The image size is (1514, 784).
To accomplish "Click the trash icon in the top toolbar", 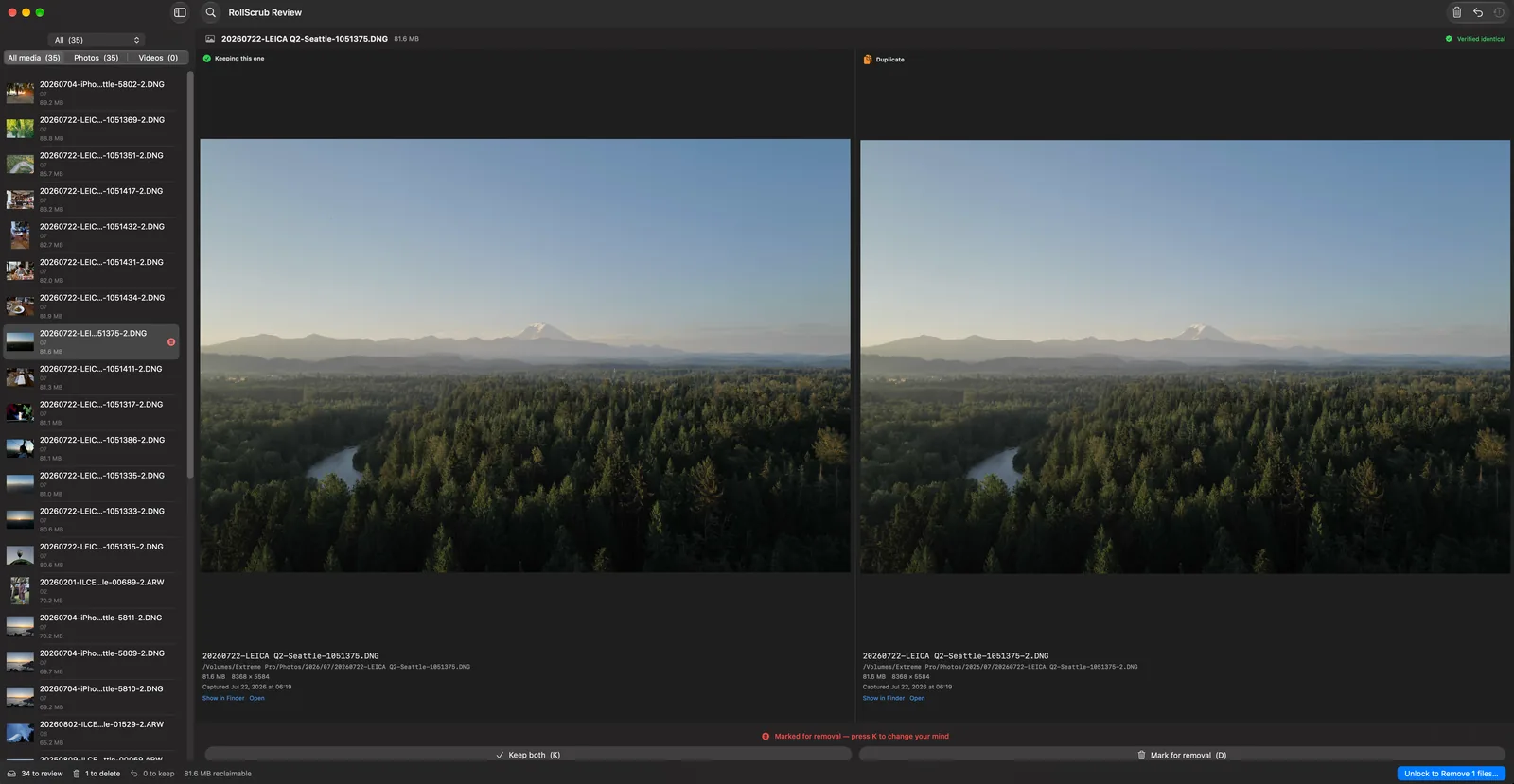I will (1456, 12).
